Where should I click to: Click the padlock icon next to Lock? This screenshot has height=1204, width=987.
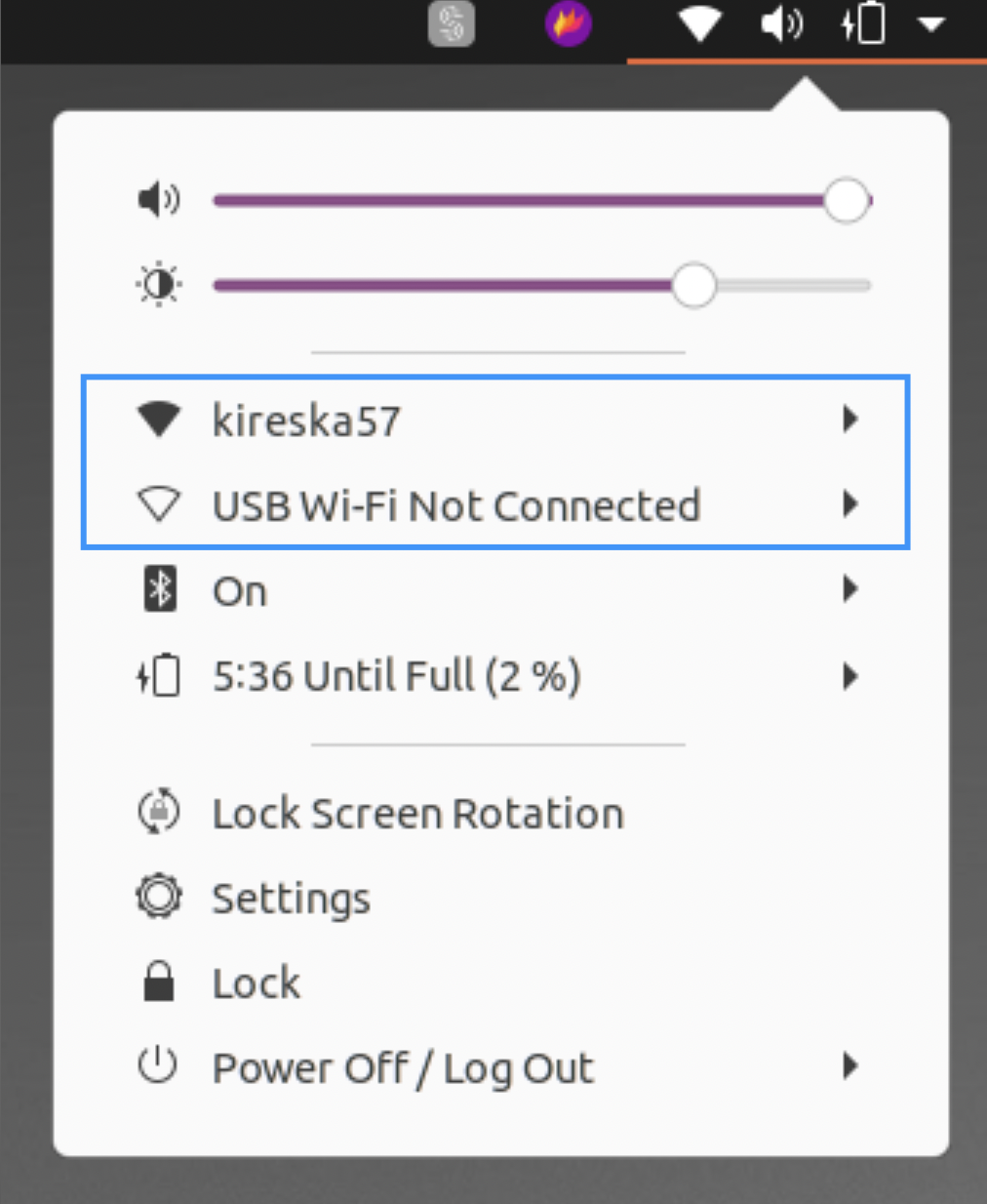pos(159,983)
